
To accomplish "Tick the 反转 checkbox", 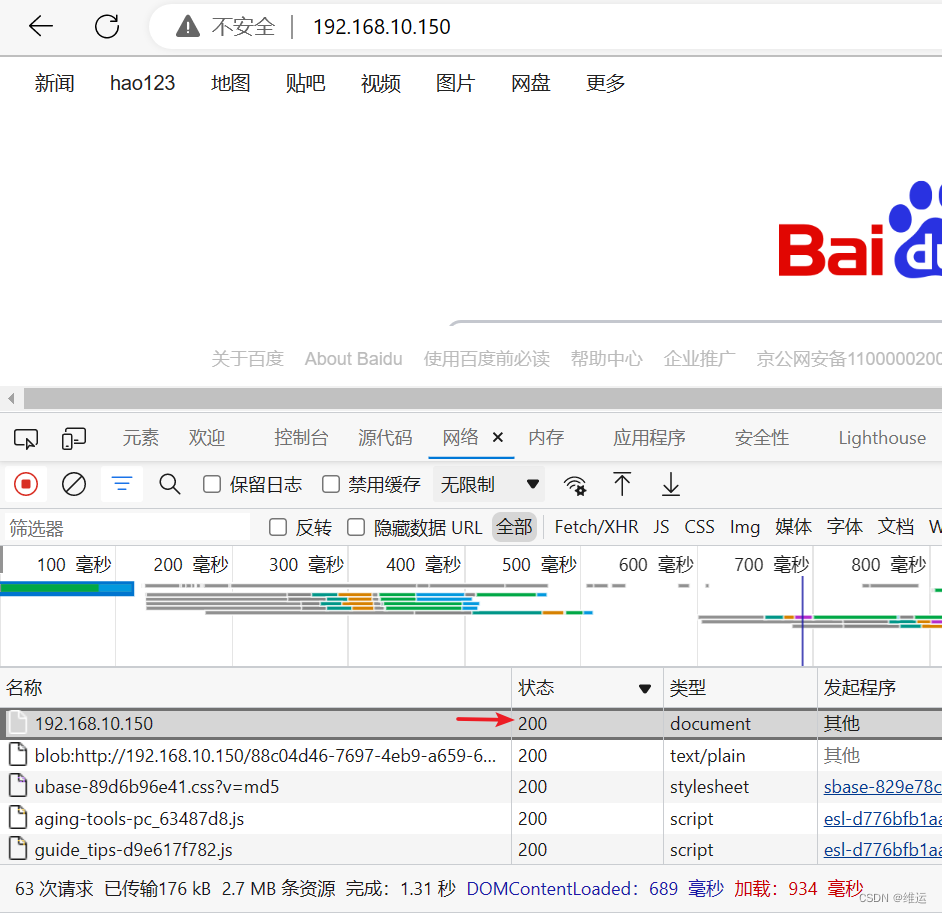I will coord(278,527).
